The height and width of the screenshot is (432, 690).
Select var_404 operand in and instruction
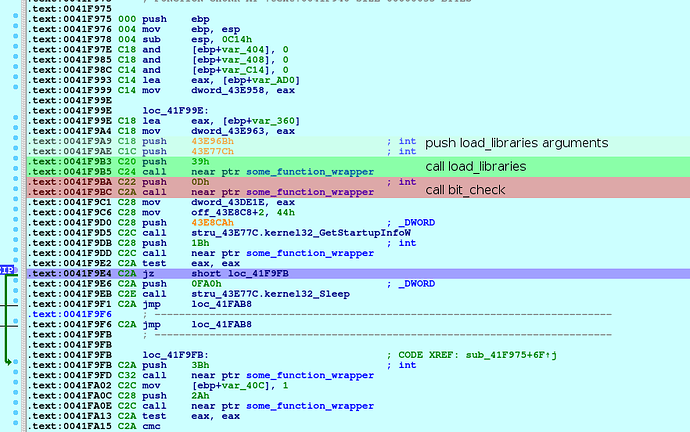point(245,49)
